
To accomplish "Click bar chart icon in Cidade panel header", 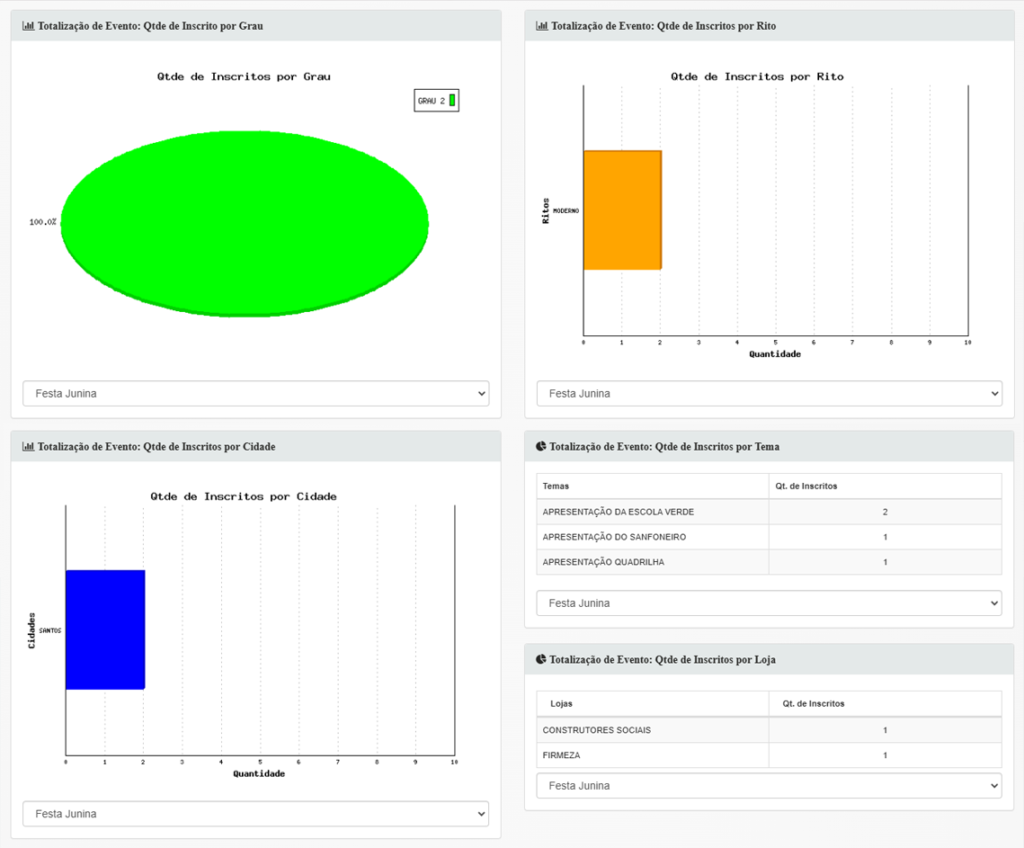I will [28, 447].
